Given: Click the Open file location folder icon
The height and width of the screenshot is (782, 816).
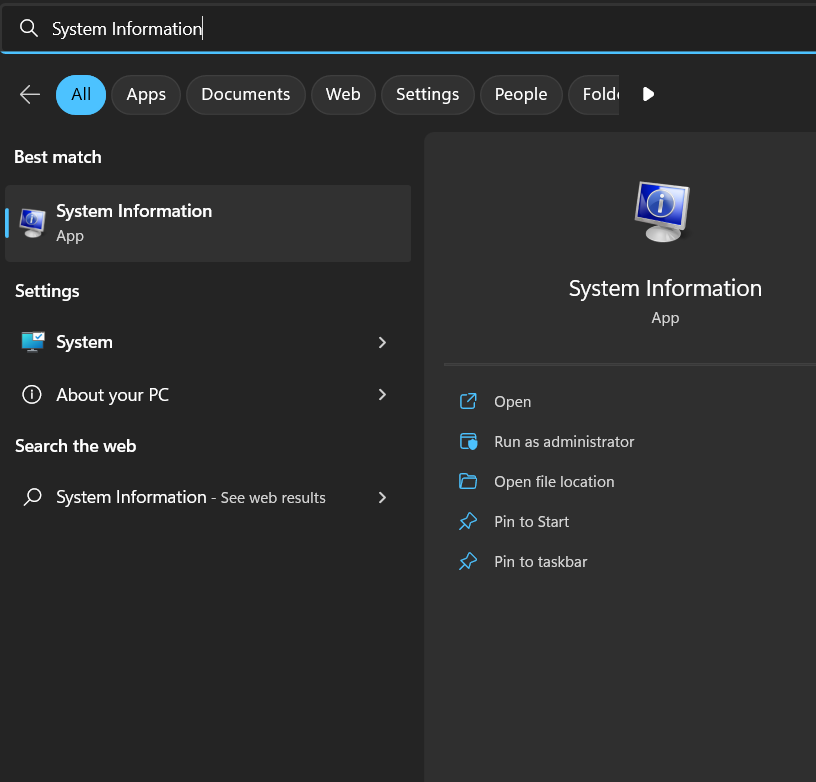Looking at the screenshot, I should (x=468, y=481).
